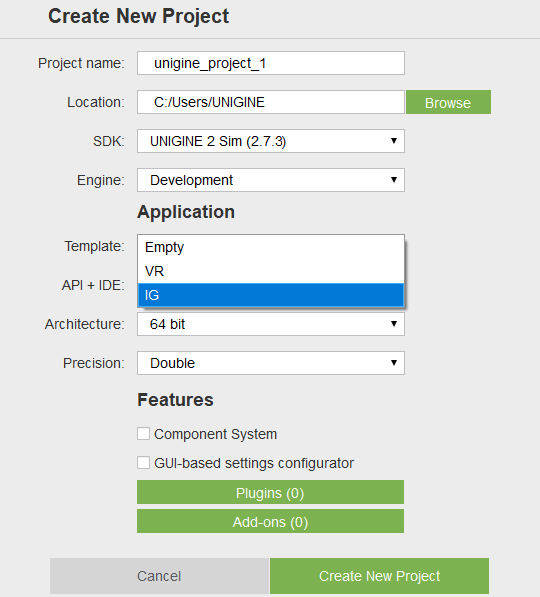Viewport: 540px width, 597px height.
Task: Select Empty template option
Action: [x=271, y=247]
